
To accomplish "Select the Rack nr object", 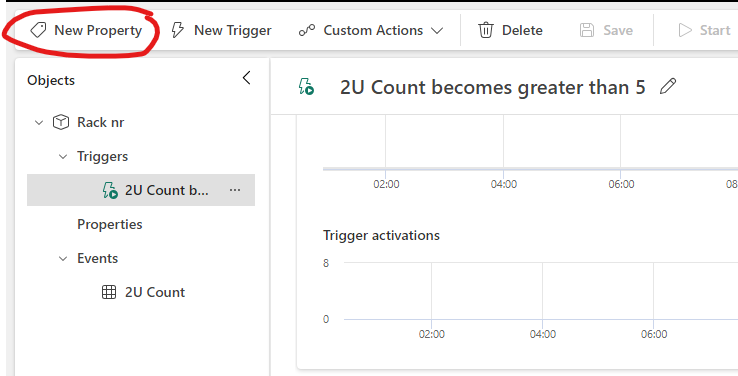I will (100, 122).
